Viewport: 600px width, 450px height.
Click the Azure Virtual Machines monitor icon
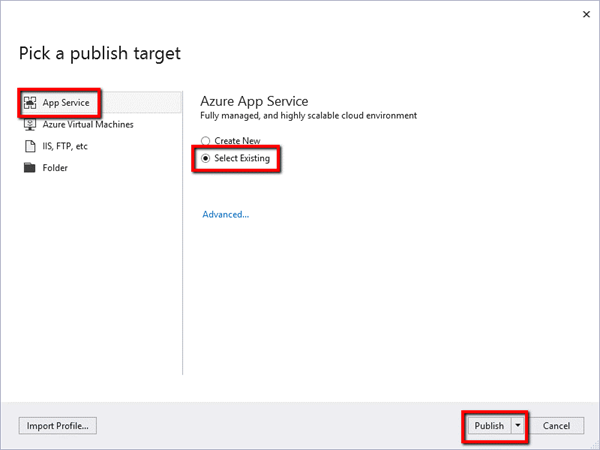pyautogui.click(x=30, y=124)
